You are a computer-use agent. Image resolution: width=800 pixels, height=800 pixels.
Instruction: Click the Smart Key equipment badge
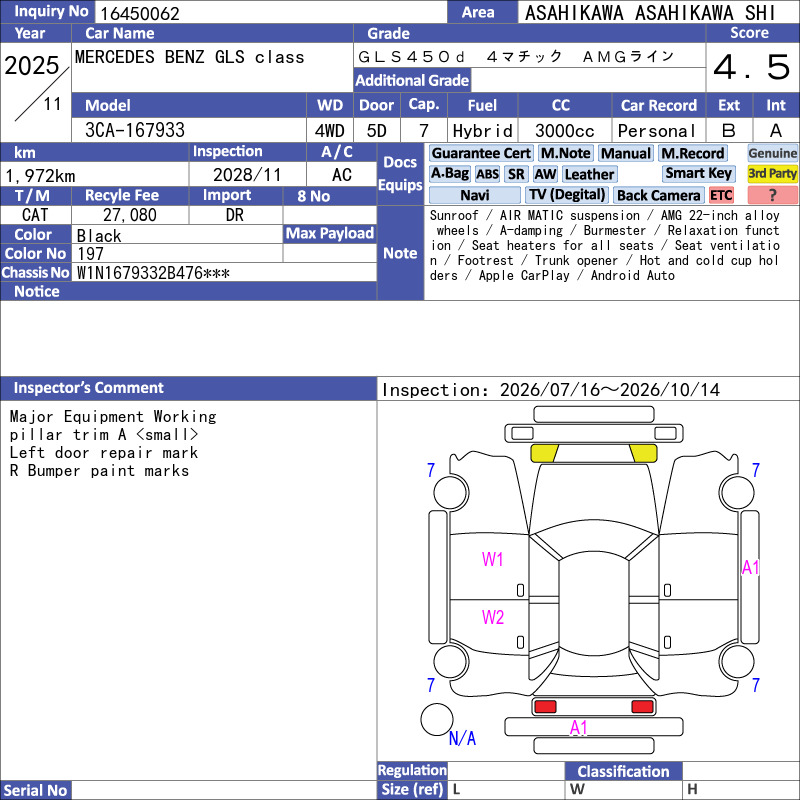coord(698,173)
